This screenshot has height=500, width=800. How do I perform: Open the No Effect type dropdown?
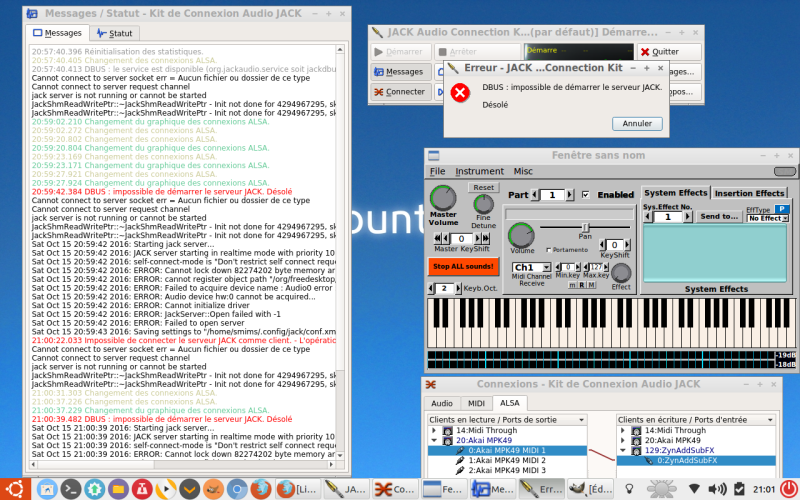click(768, 218)
